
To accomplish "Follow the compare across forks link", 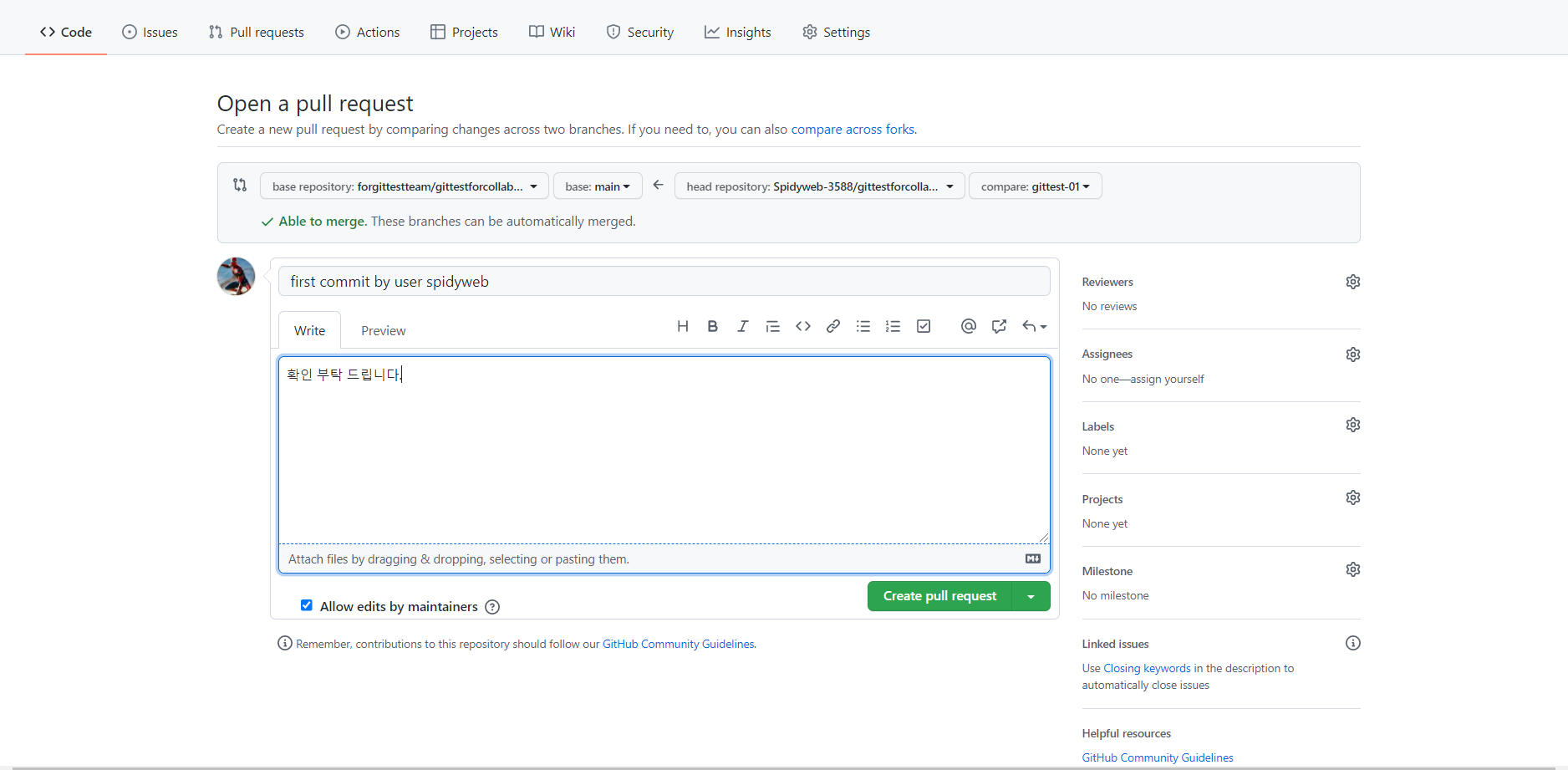I will point(853,130).
